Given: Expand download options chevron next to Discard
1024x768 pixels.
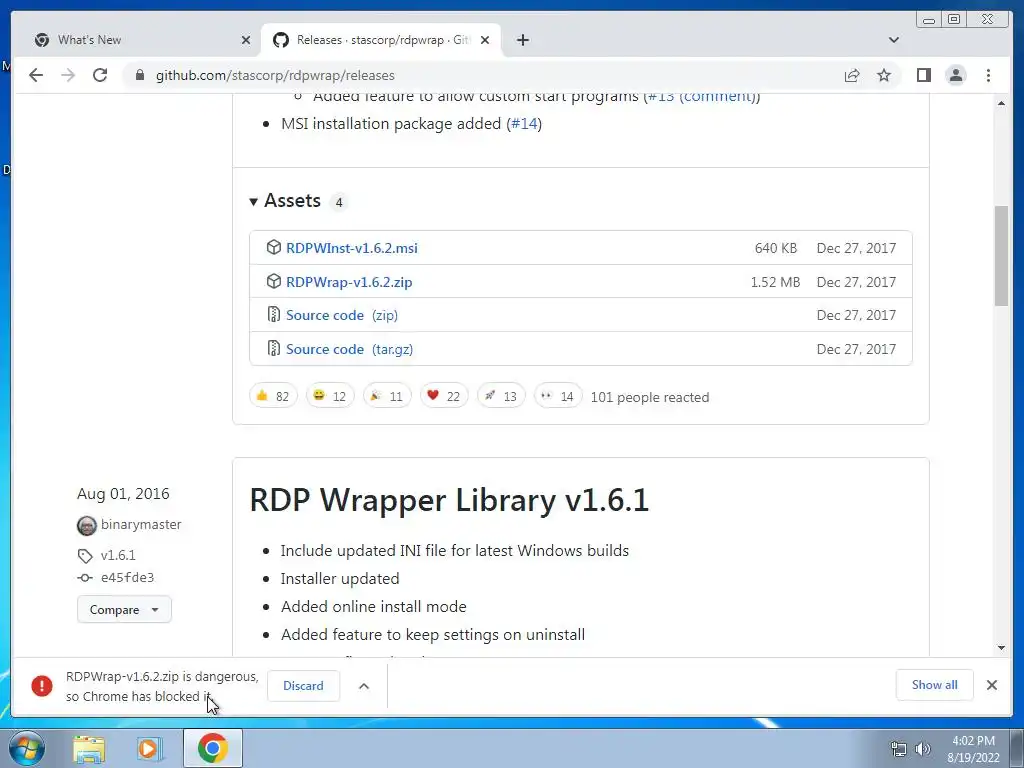Looking at the screenshot, I should (364, 686).
